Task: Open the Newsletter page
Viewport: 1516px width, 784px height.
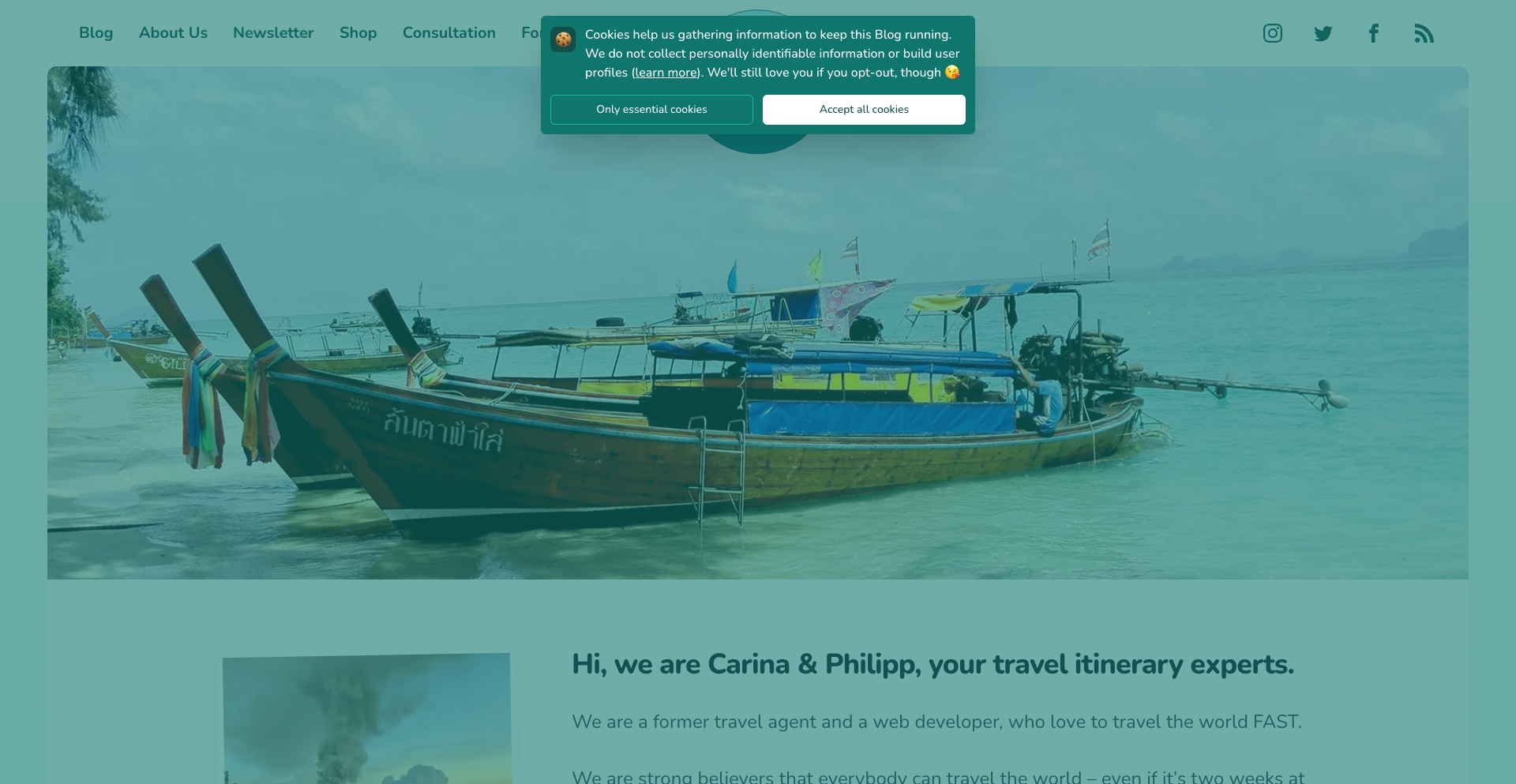Action: pyautogui.click(x=273, y=33)
